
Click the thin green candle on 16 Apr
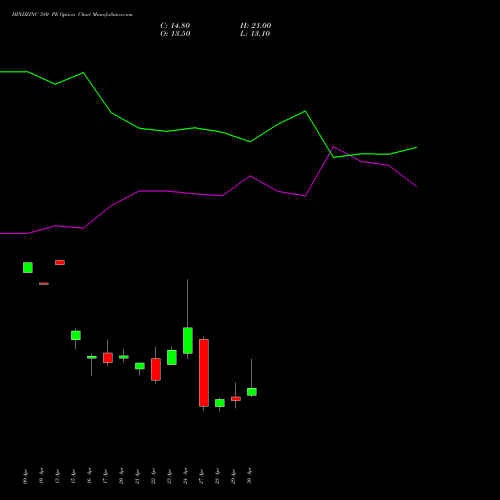pos(92,357)
